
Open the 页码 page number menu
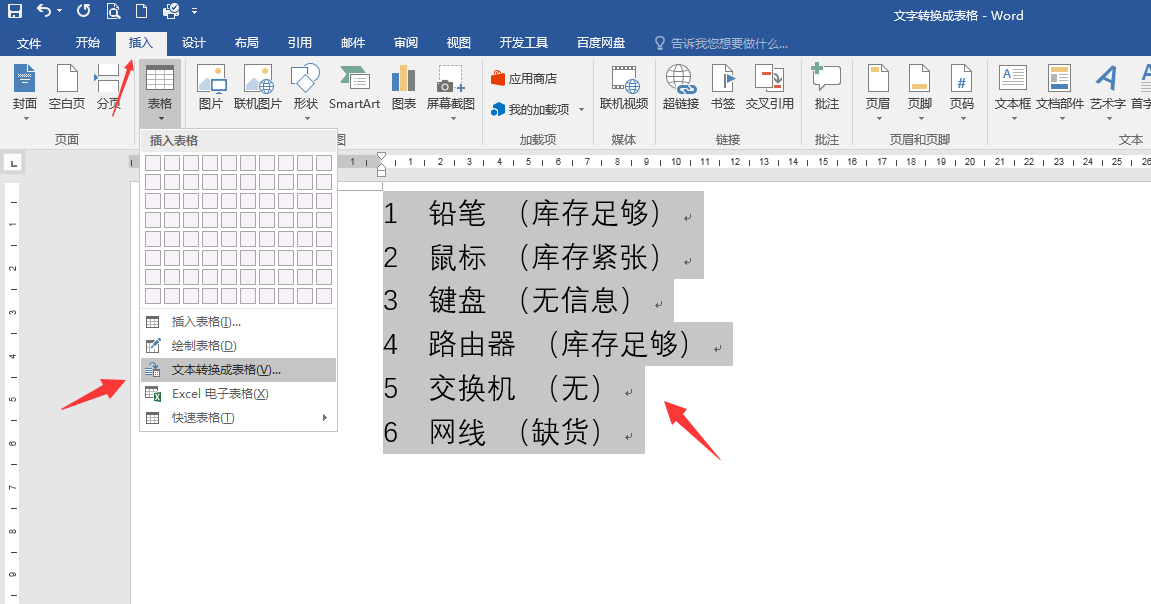pos(962,92)
